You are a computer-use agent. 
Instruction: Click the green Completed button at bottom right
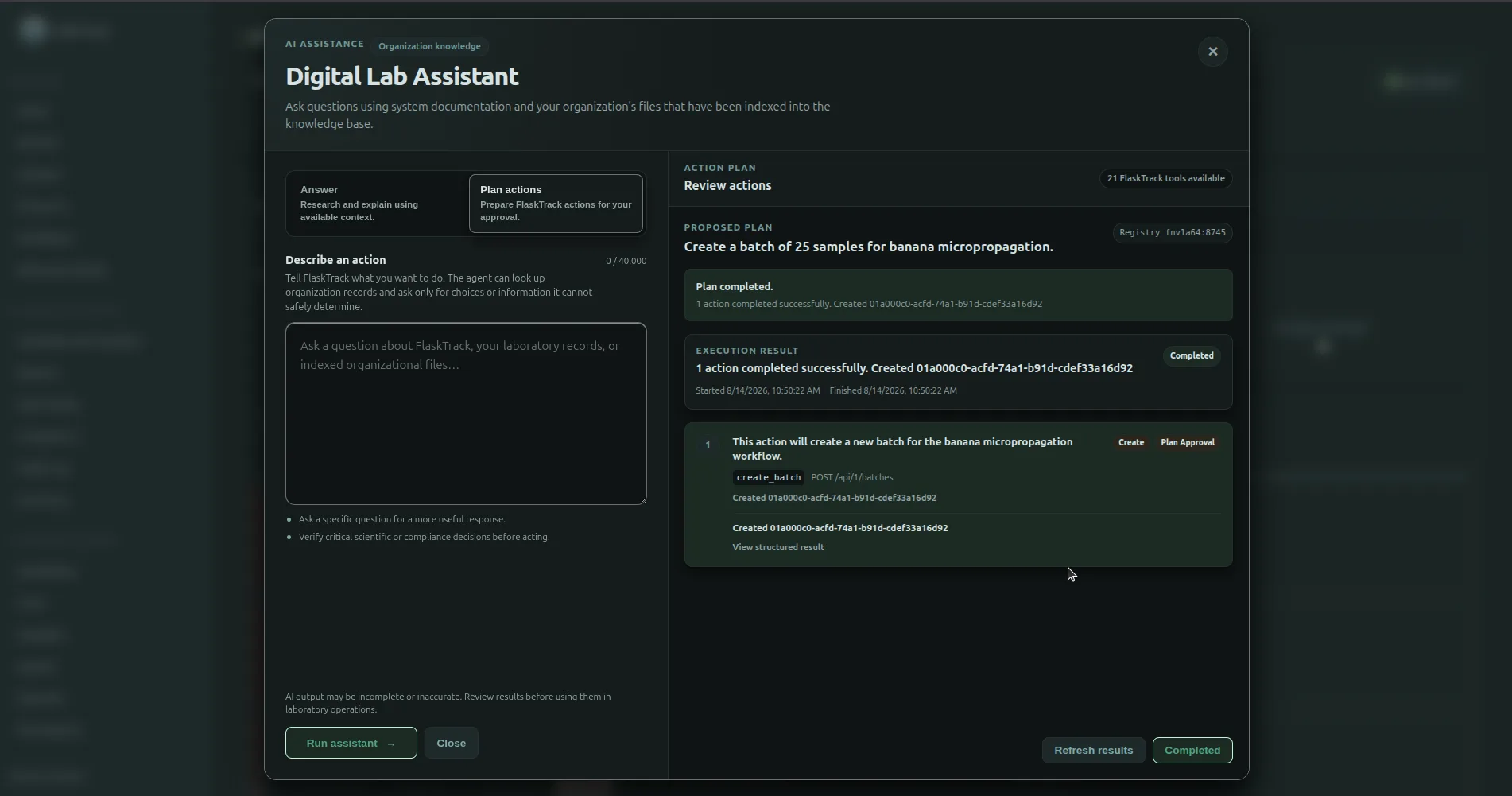(1192, 750)
